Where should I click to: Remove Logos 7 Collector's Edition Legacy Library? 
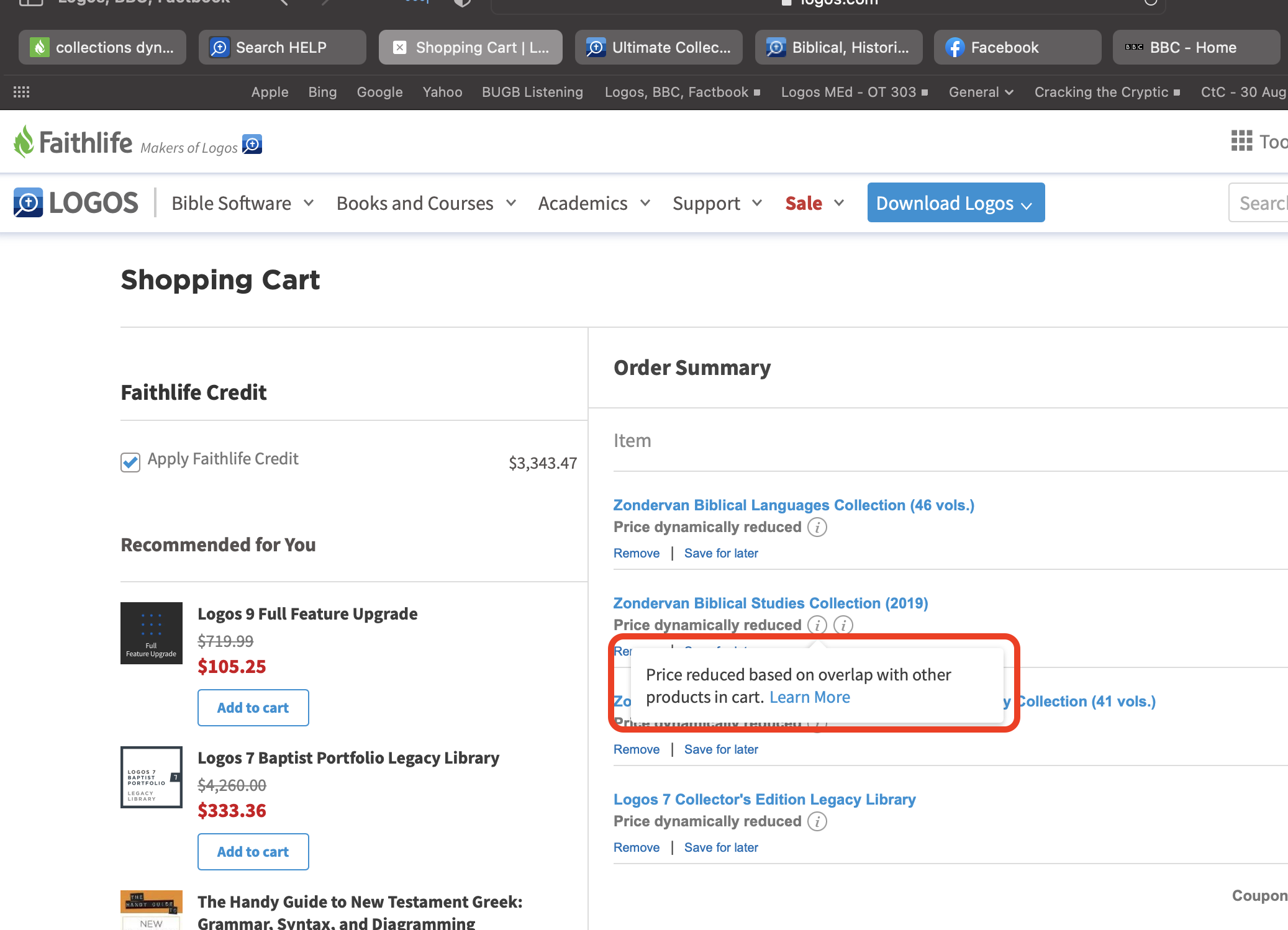pyautogui.click(x=637, y=847)
